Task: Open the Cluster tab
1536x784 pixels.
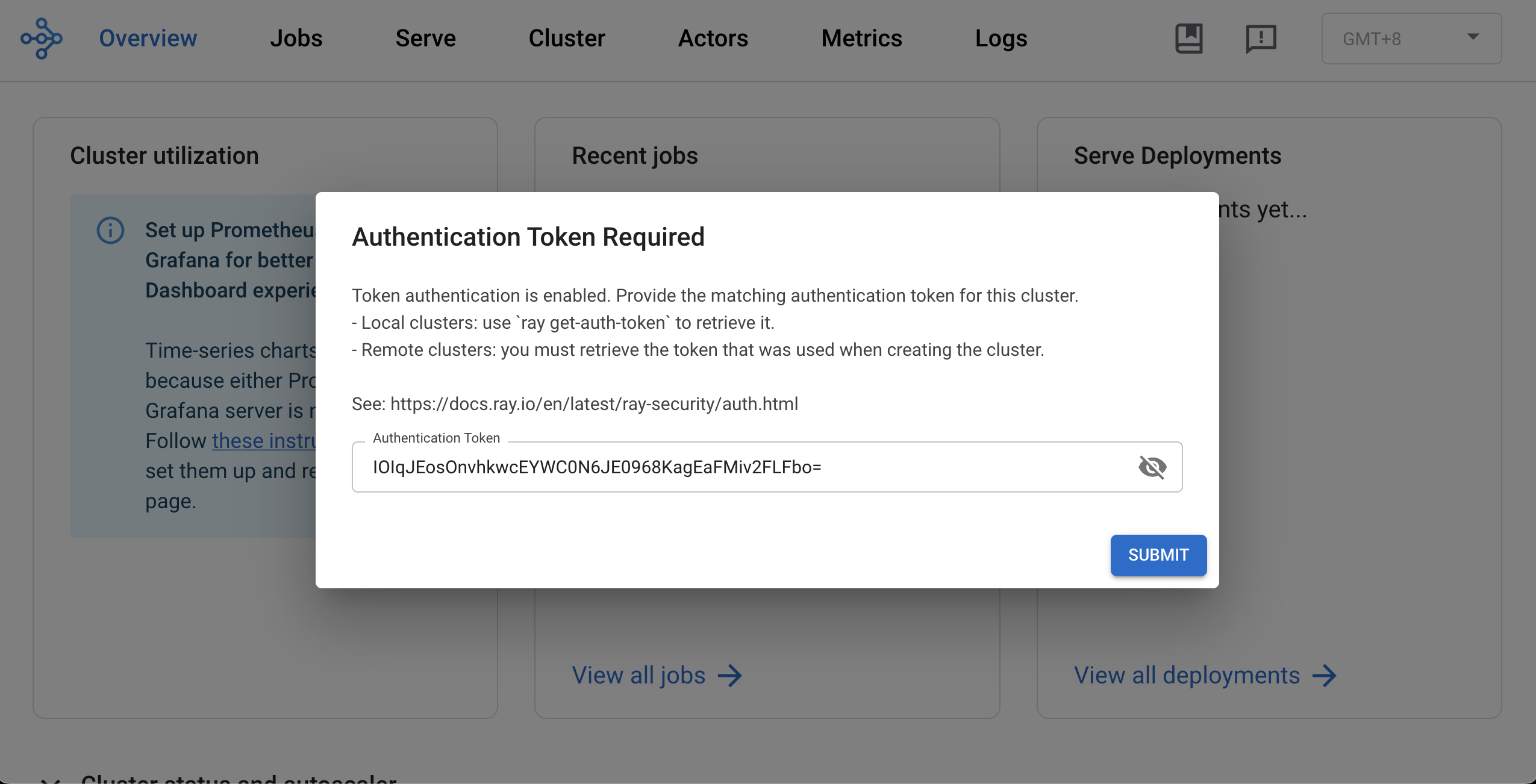Action: pyautogui.click(x=566, y=39)
